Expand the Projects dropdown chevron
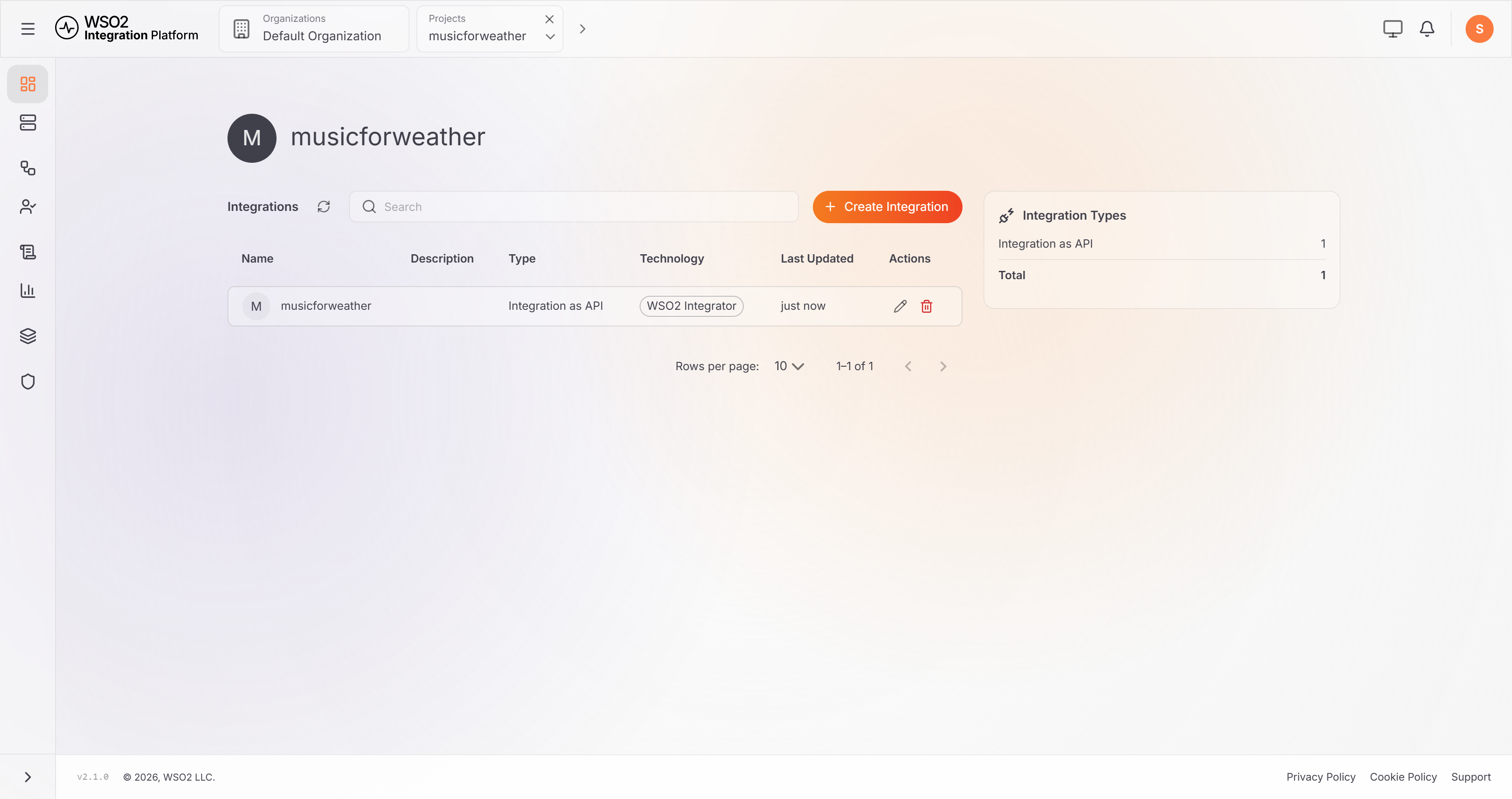 [550, 36]
